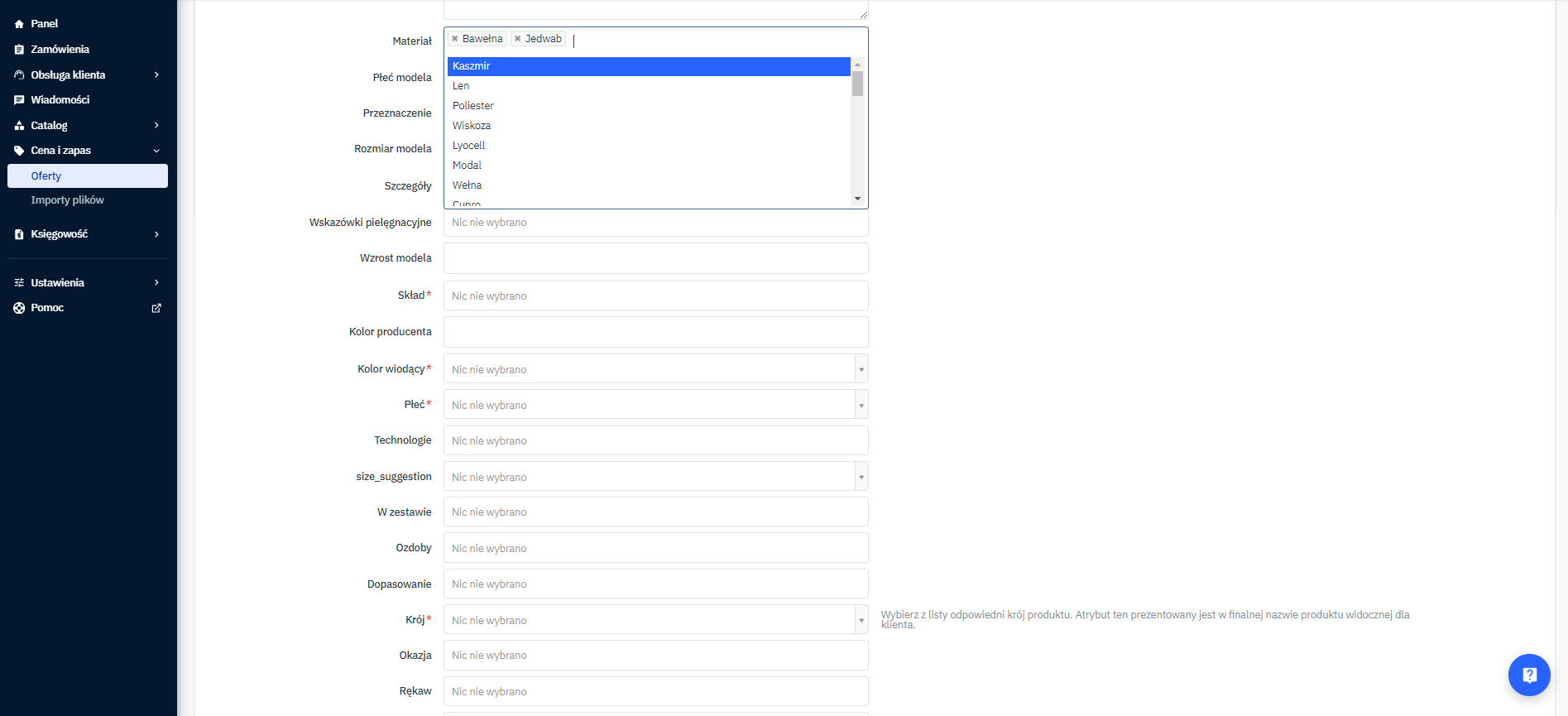This screenshot has height=716, width=1568.
Task: Click the Zamówienia clipboard icon
Action: point(19,50)
